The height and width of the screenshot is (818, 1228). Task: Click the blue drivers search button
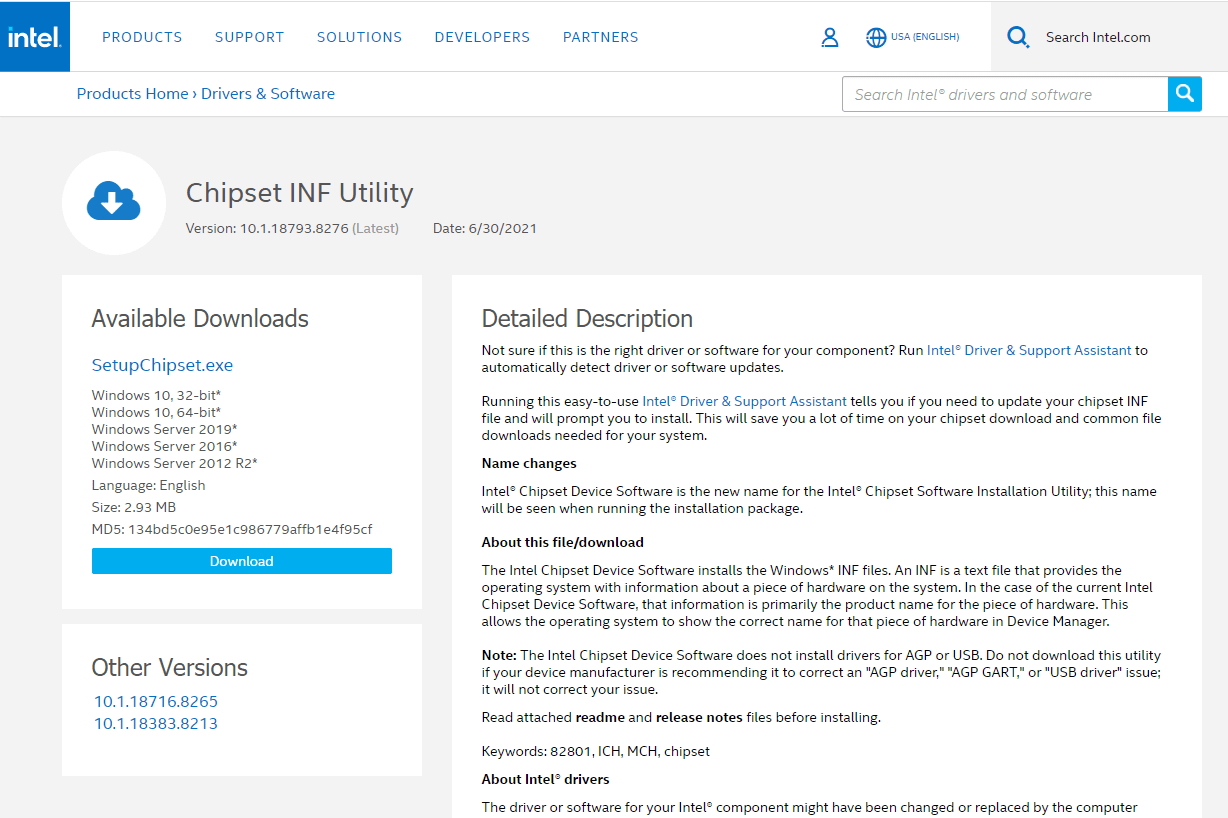tap(1185, 94)
